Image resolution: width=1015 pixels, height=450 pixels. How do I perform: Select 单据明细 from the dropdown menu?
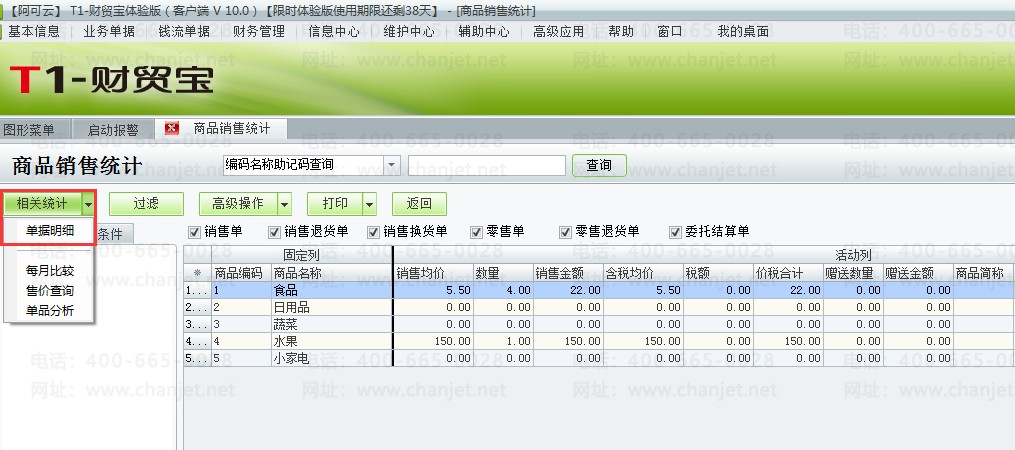tap(50, 231)
